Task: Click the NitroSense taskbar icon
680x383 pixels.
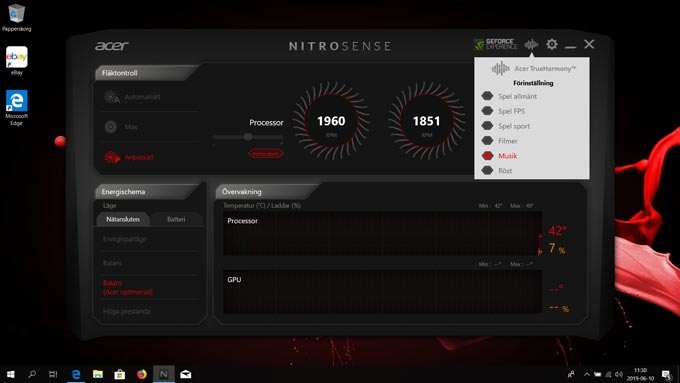Action: 163,374
